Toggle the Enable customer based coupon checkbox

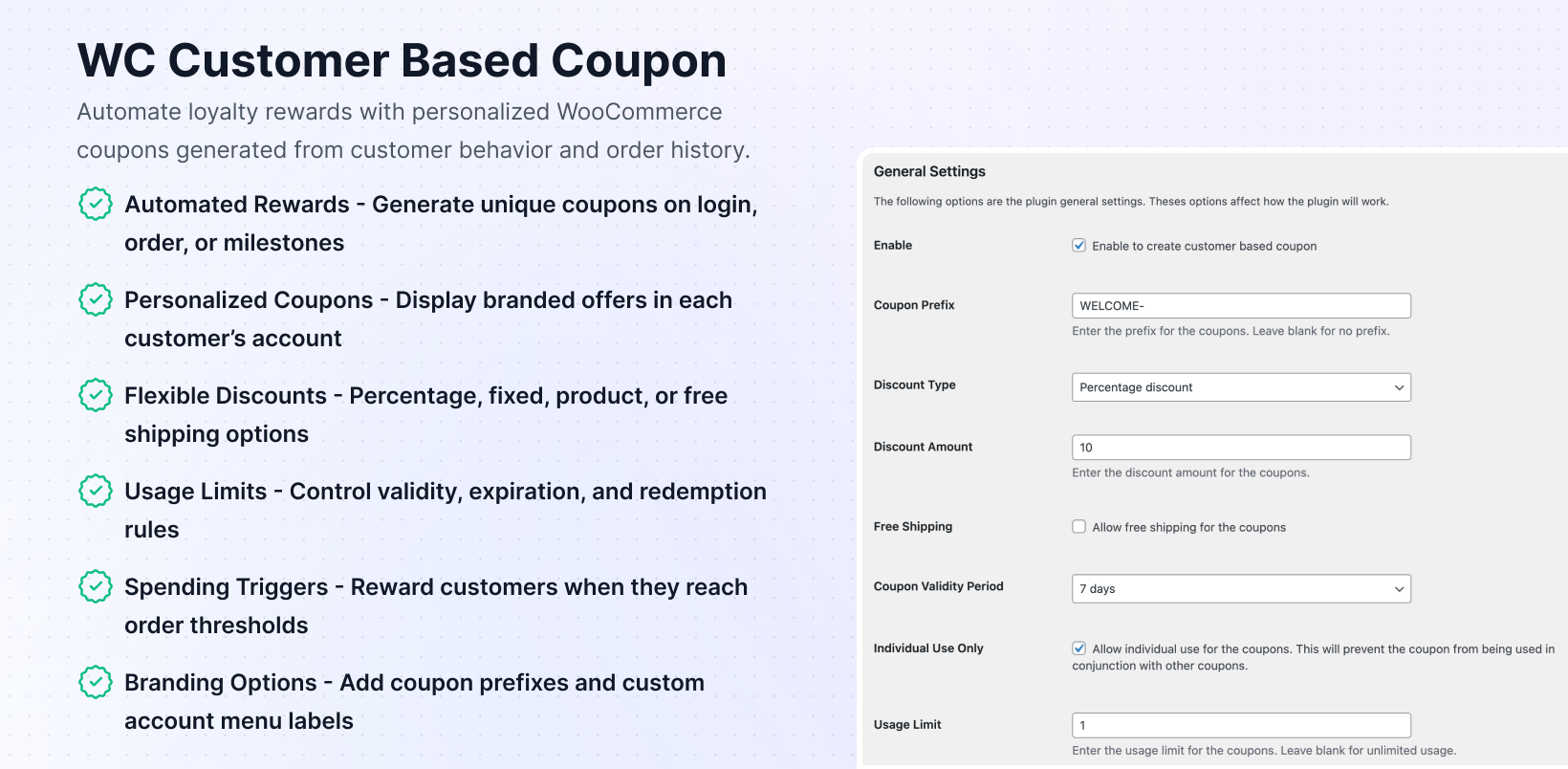click(1078, 246)
